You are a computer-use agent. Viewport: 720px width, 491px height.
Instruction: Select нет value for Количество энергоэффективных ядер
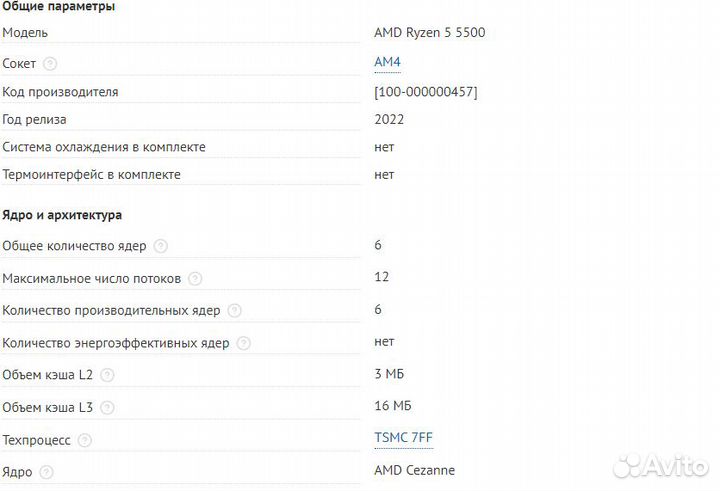(x=384, y=342)
